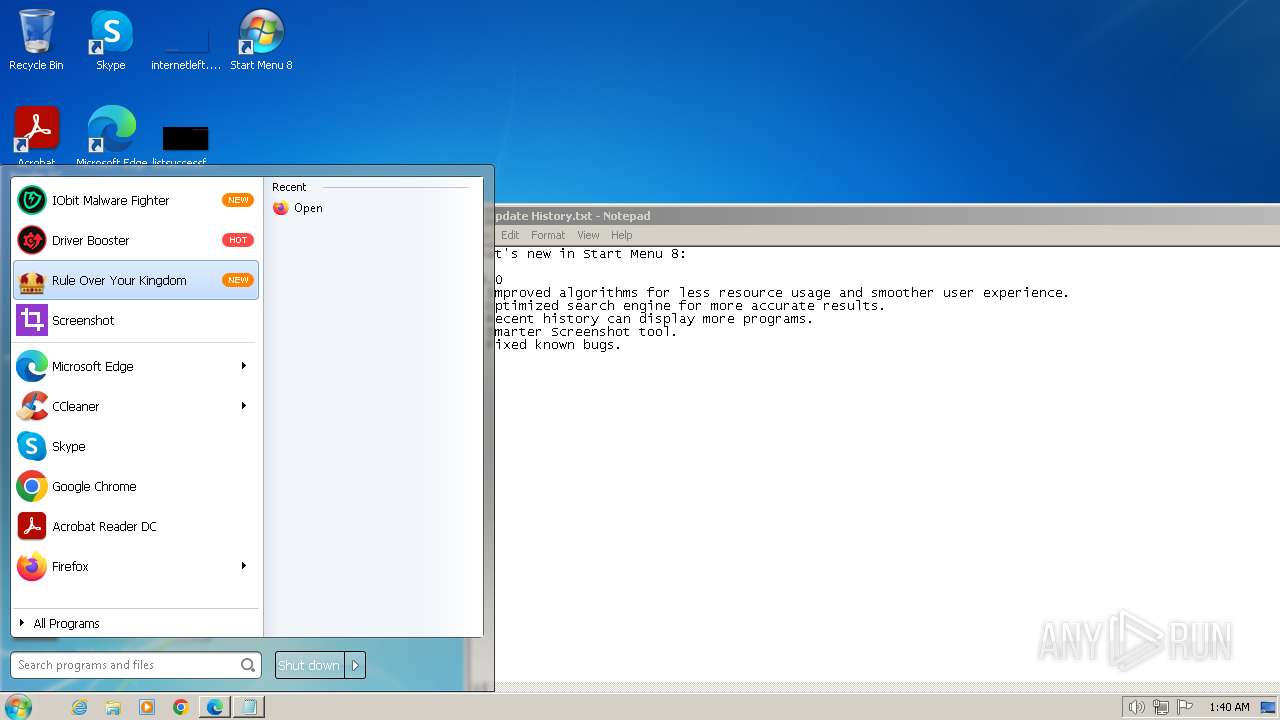Launch the Screenshot tool
The height and width of the screenshot is (720, 1280).
[x=135, y=320]
